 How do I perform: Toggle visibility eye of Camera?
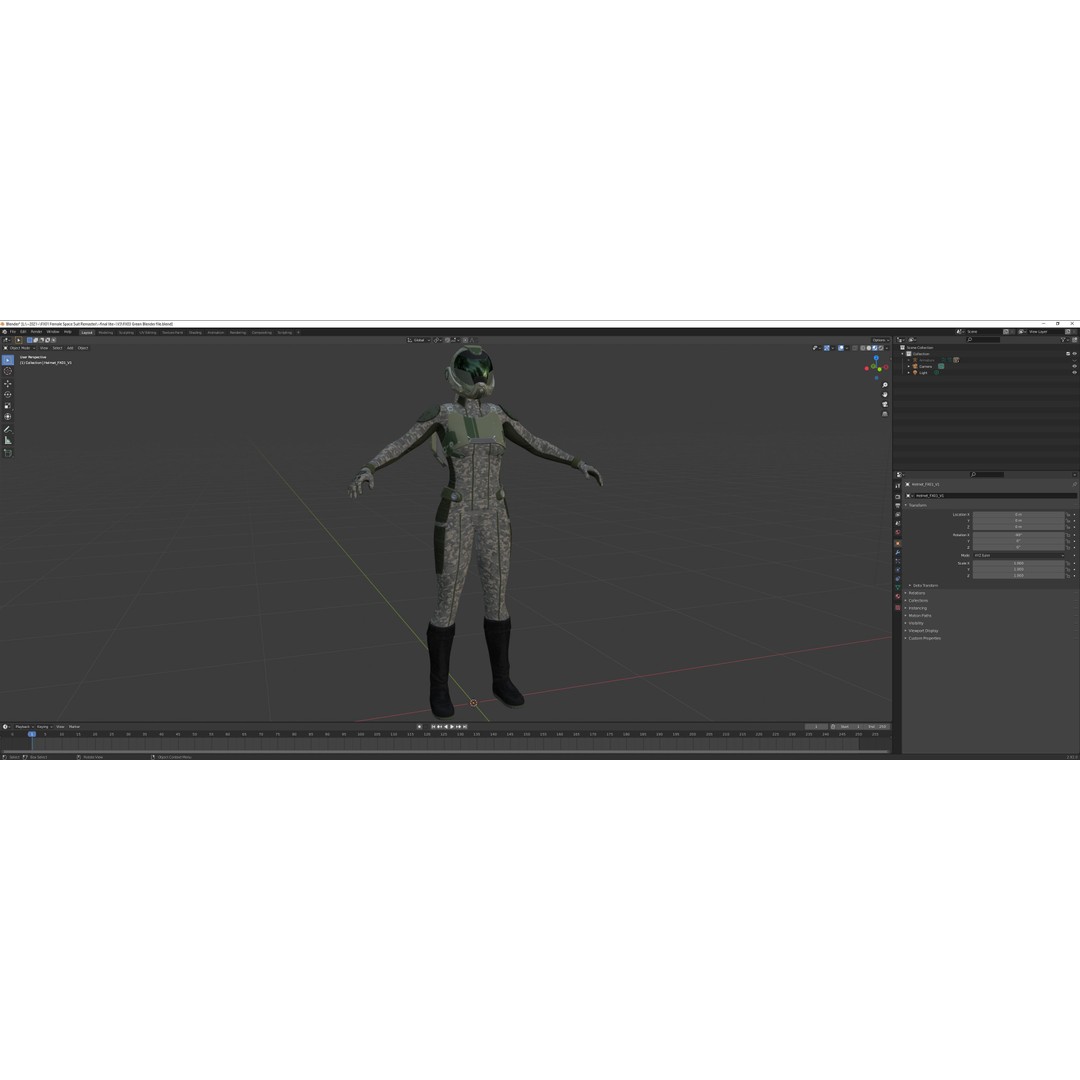1074,366
